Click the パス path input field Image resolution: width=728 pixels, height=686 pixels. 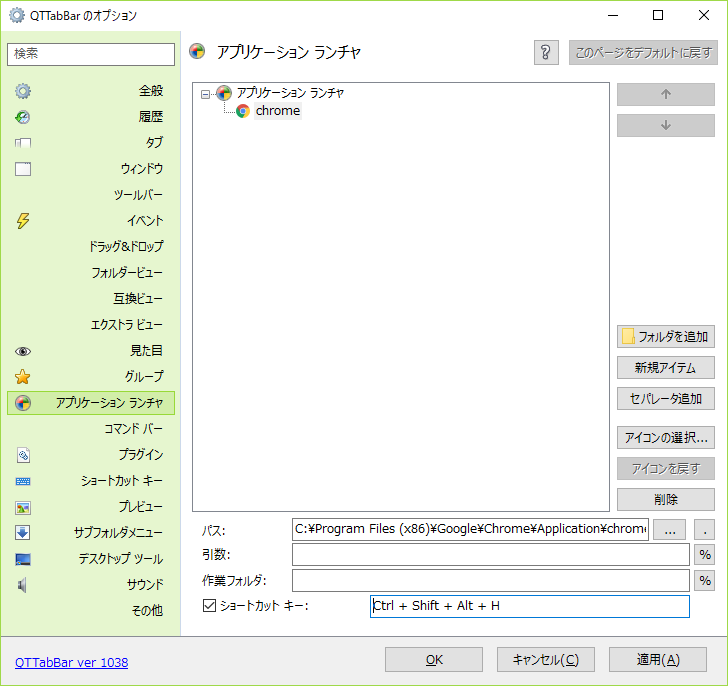470,529
